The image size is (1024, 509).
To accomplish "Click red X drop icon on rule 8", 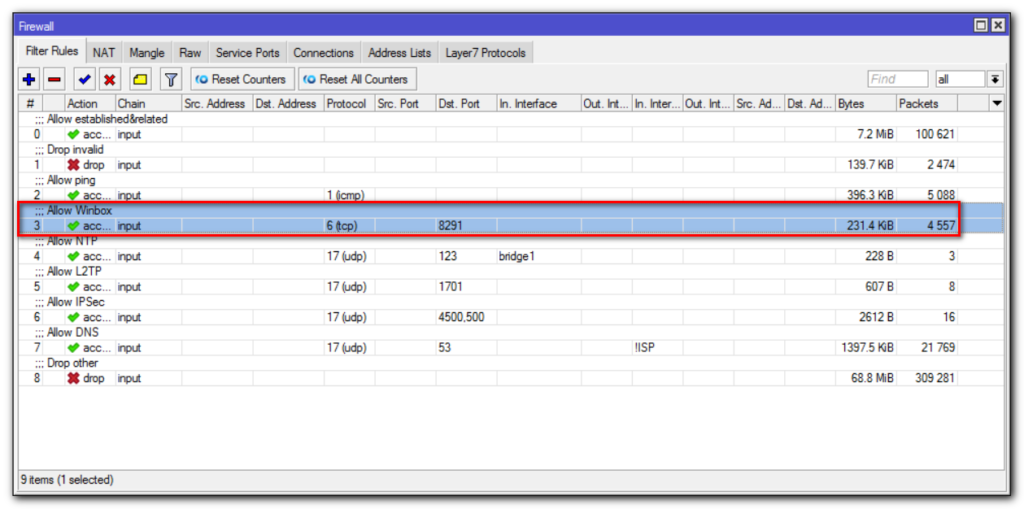I will (73, 379).
